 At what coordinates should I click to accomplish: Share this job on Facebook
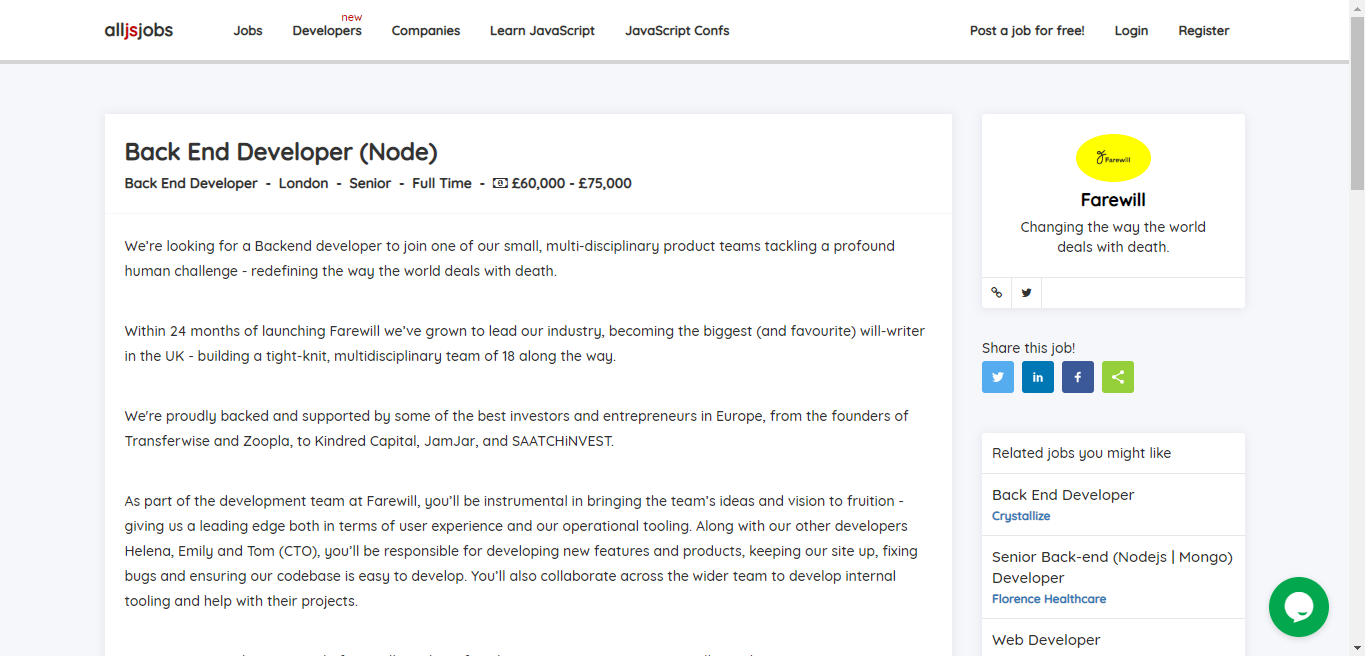point(1078,377)
